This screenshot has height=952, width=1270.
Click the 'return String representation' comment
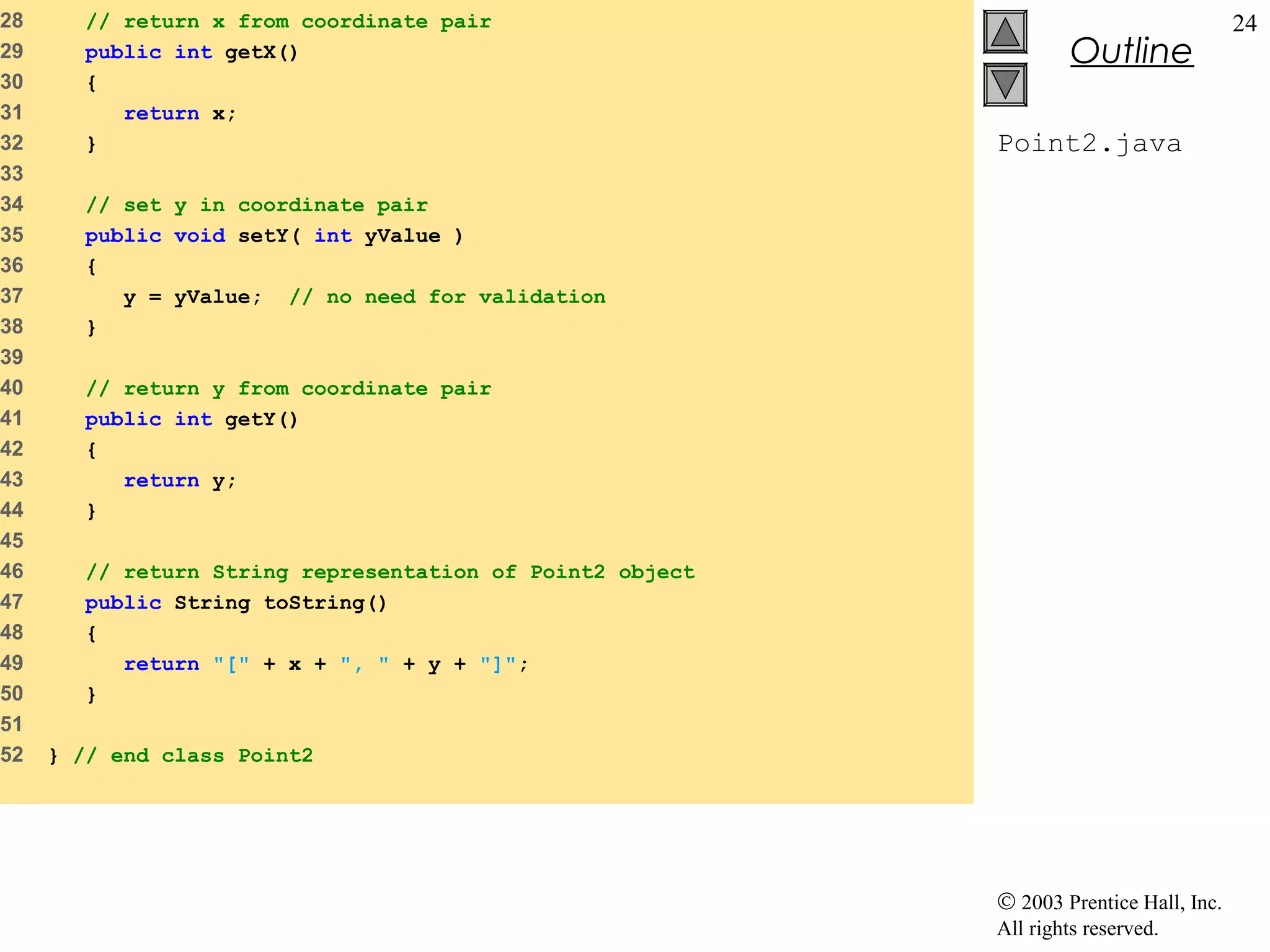[391, 572]
